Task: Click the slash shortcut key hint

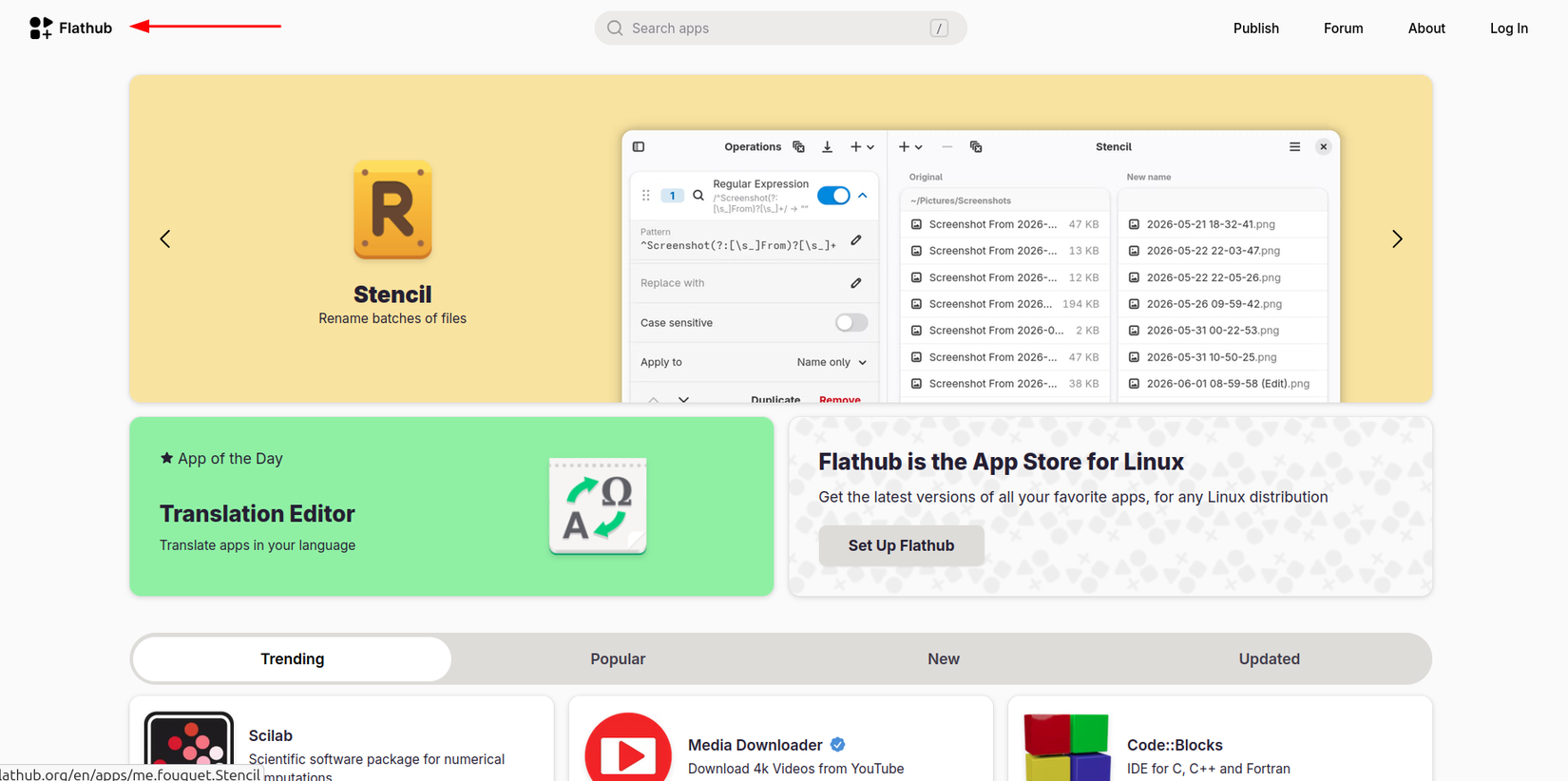Action: click(x=939, y=29)
